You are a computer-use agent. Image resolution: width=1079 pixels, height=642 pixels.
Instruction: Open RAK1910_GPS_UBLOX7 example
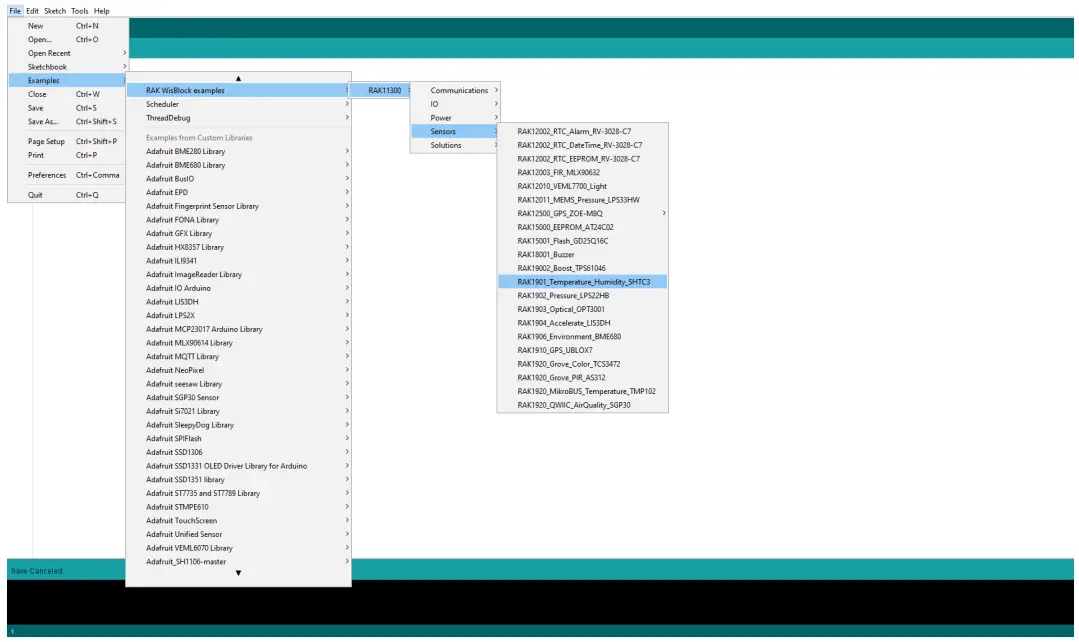pos(582,350)
